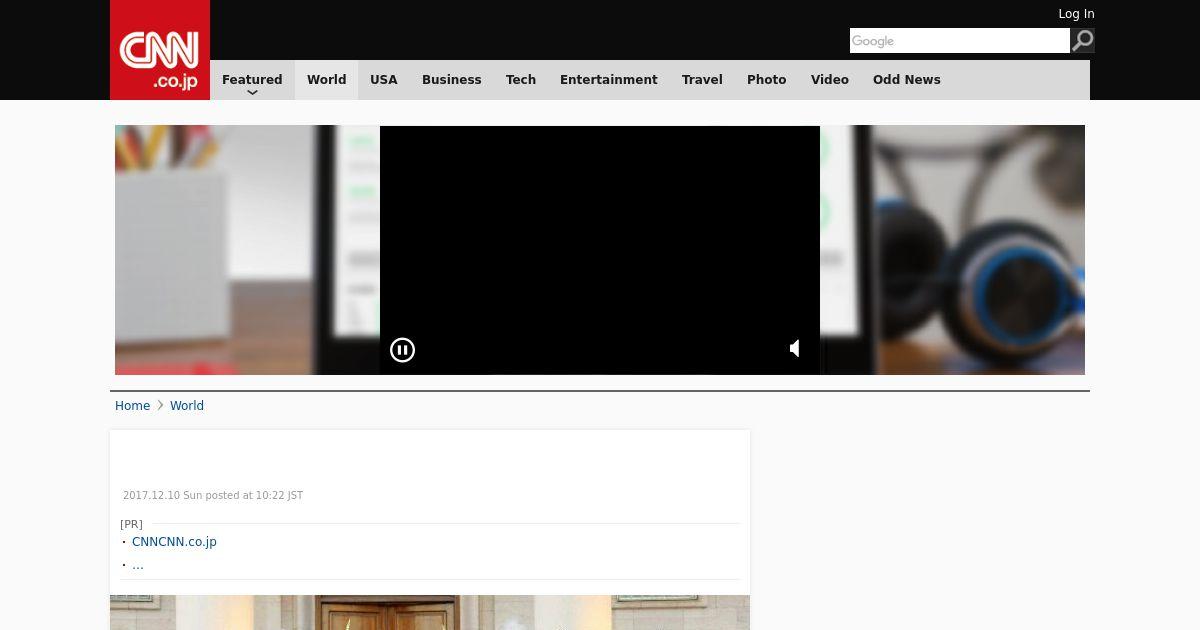The image size is (1200, 630).
Task: Pause the video ad
Action: point(402,350)
